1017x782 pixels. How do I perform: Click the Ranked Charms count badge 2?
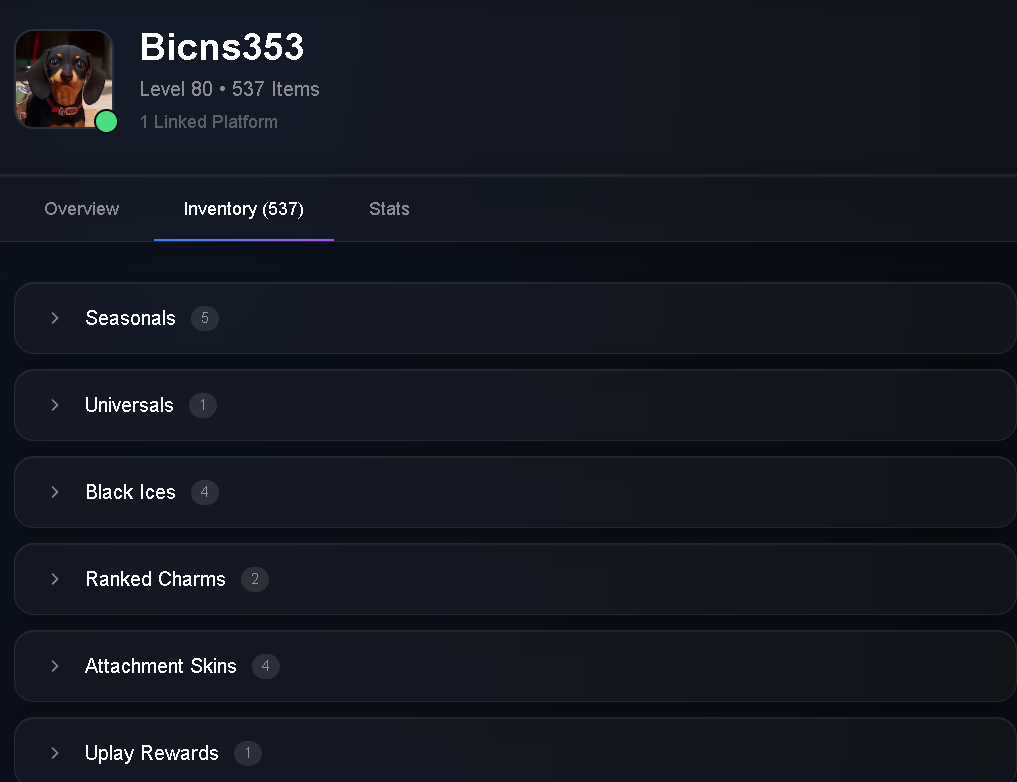[x=255, y=578]
